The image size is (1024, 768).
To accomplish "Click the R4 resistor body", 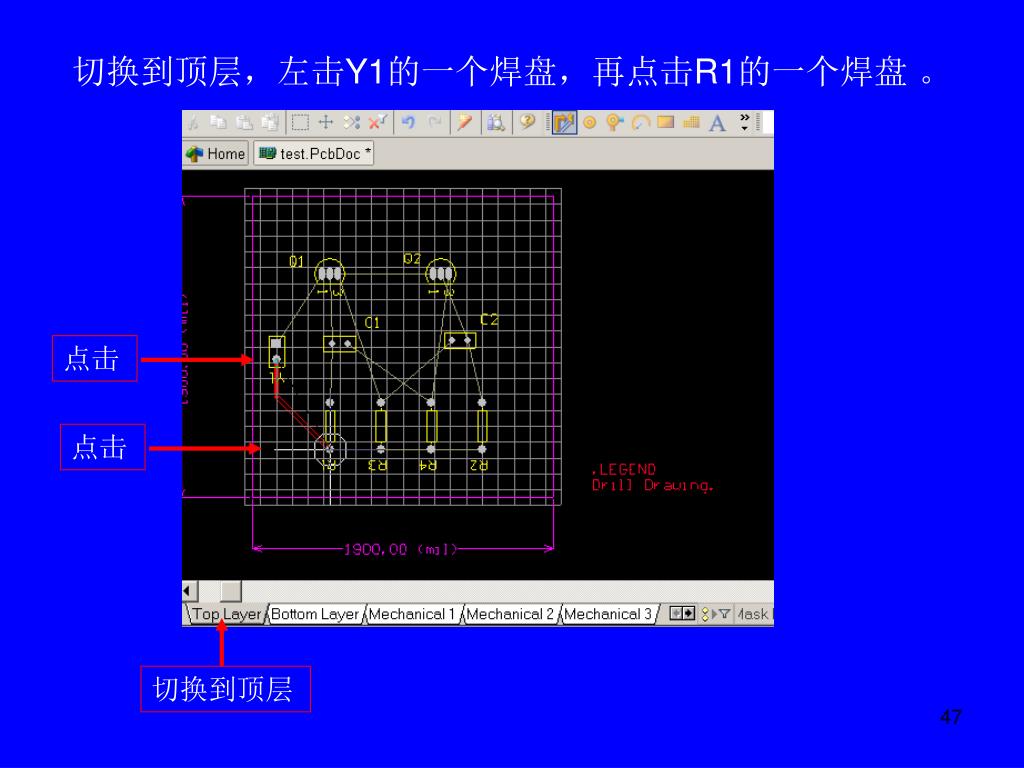I will (431, 426).
